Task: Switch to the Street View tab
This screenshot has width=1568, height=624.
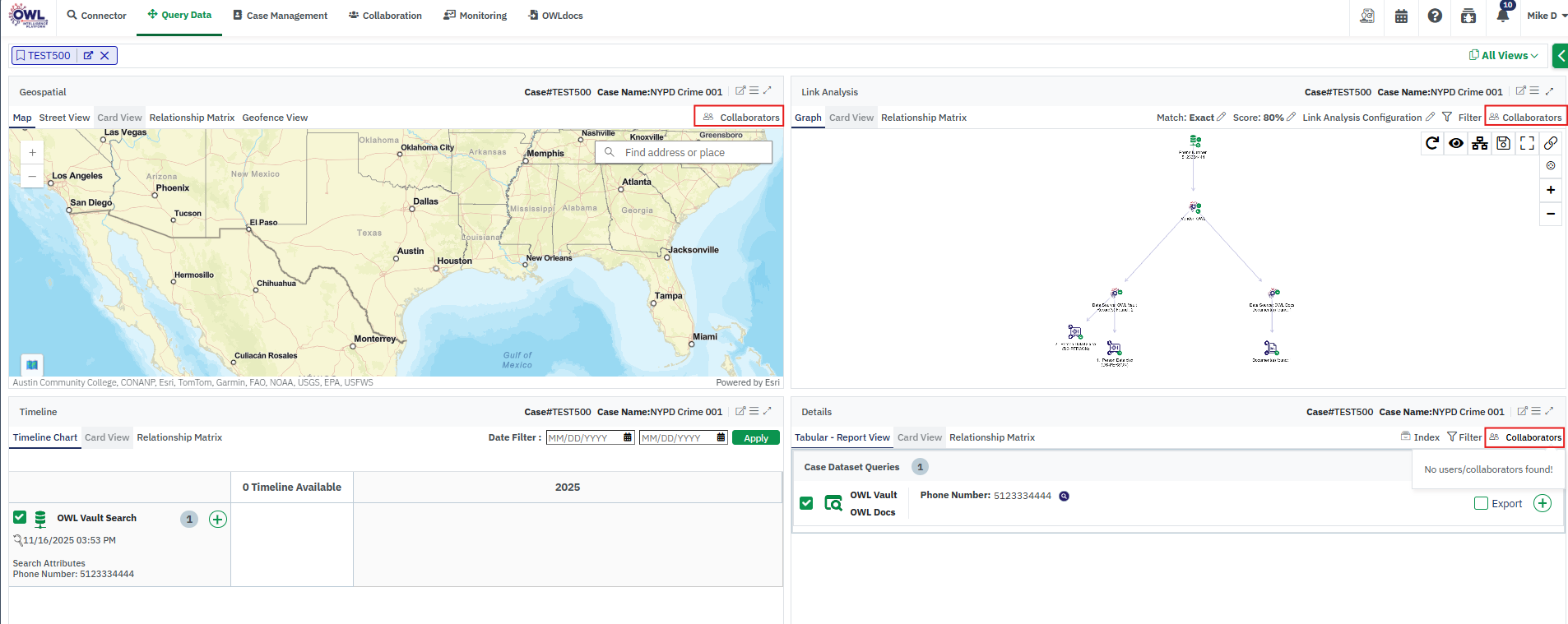Action: 64,118
